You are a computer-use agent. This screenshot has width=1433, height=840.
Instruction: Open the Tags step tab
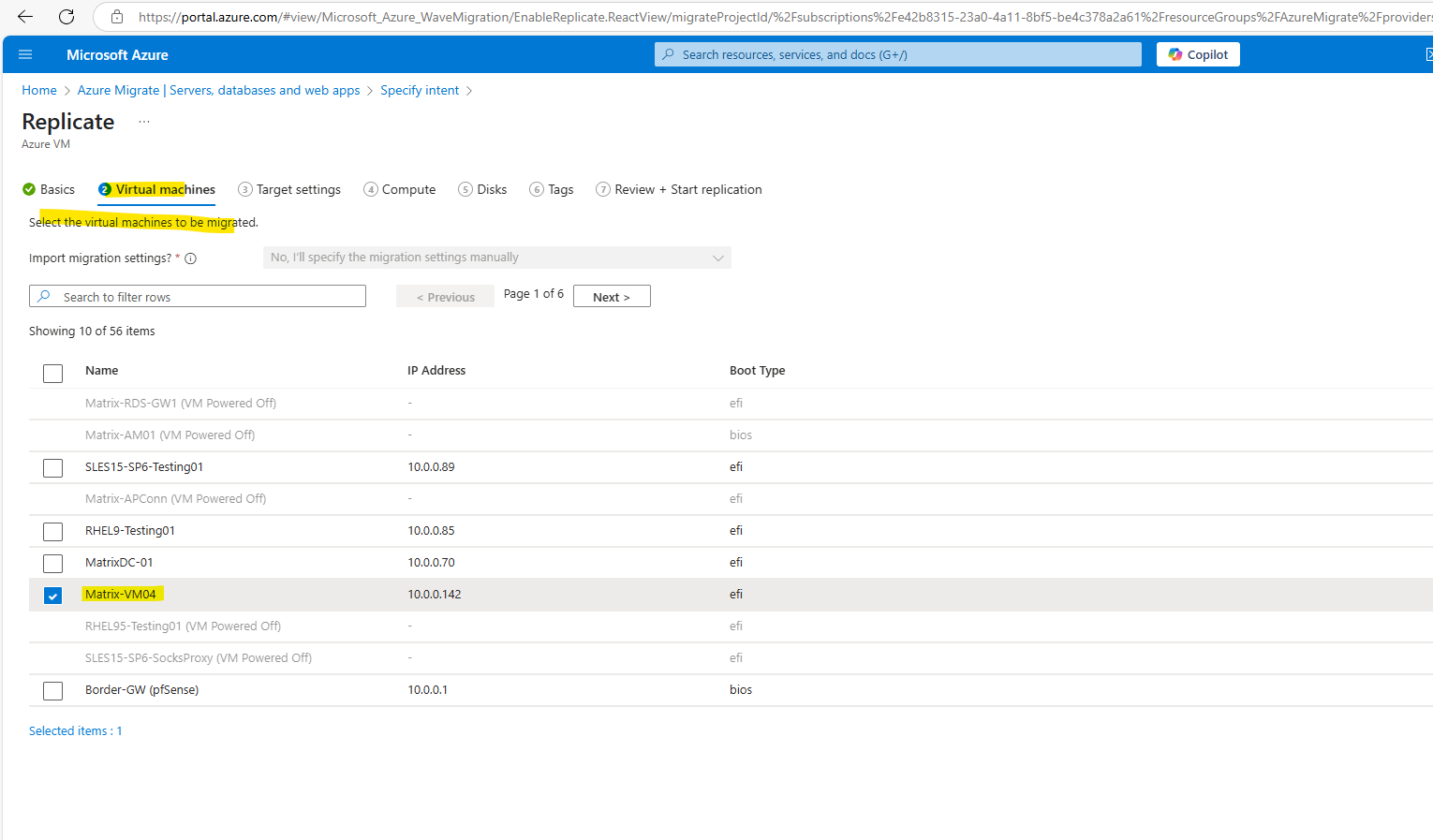(x=552, y=189)
